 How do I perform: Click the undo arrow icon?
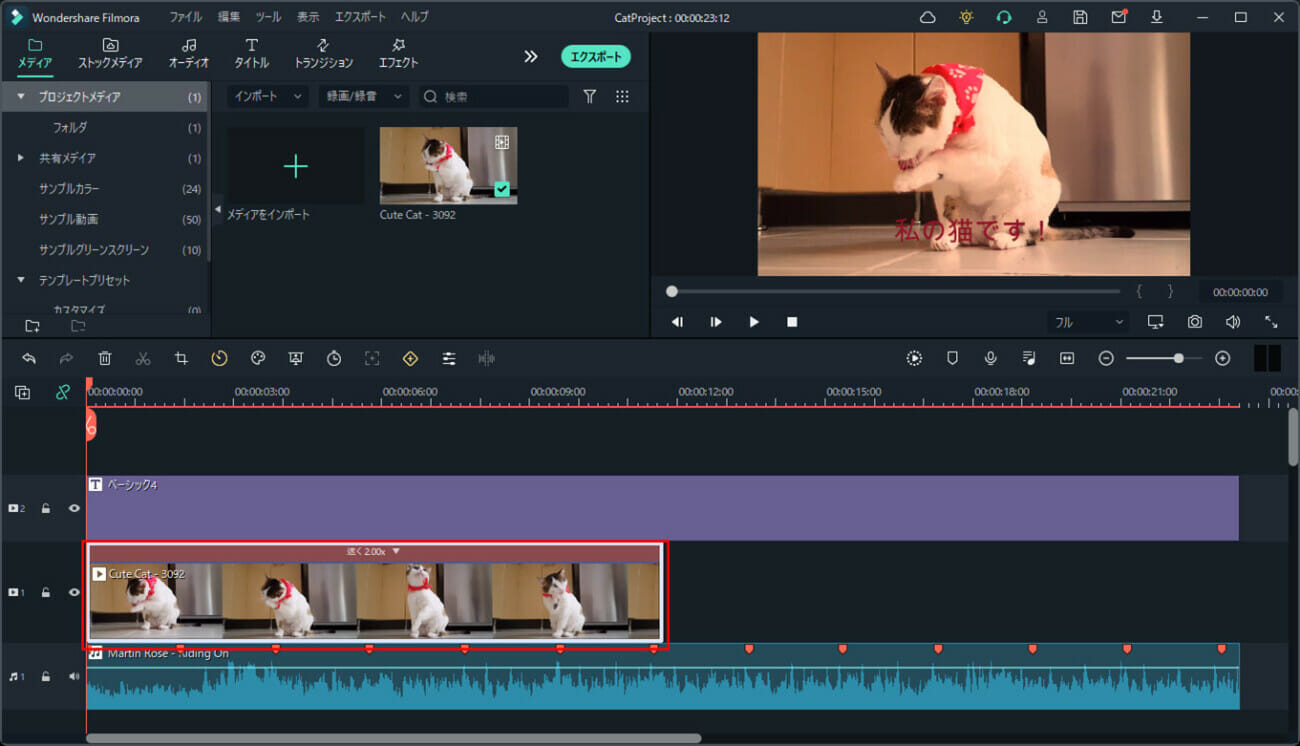pos(29,358)
